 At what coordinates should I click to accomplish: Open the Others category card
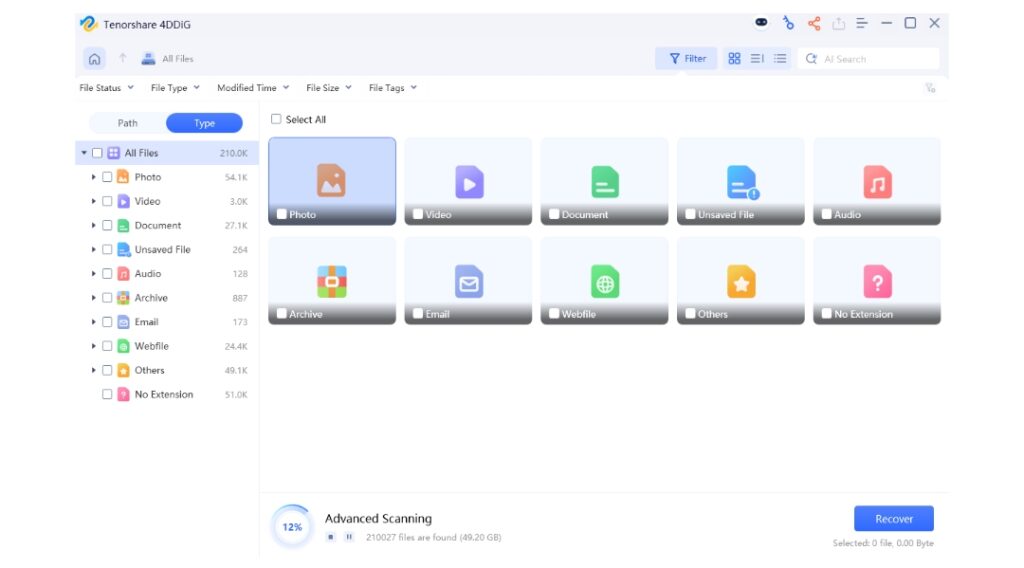(x=741, y=281)
